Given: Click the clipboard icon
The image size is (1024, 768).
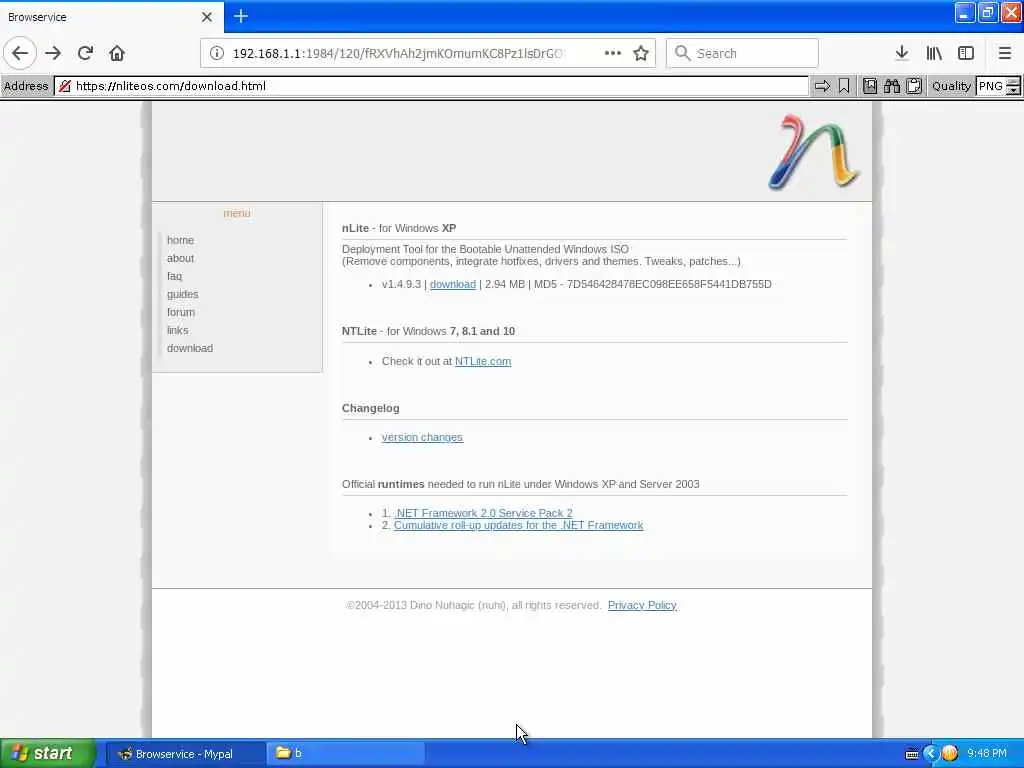Looking at the screenshot, I should point(914,86).
